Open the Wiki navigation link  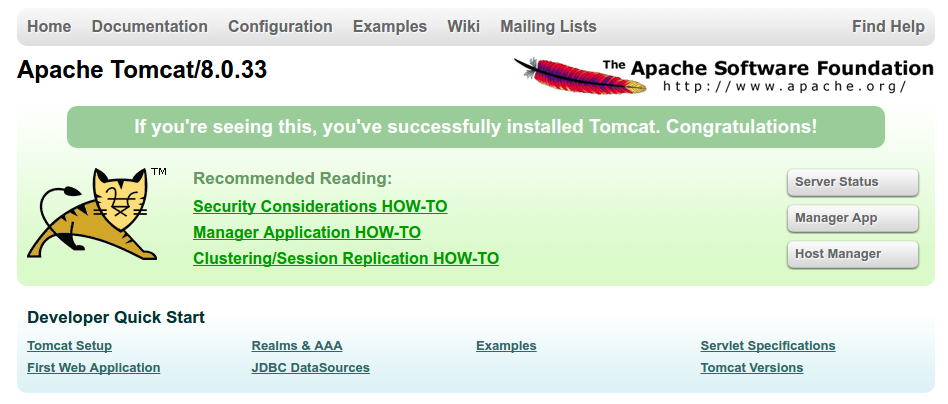[x=464, y=27]
